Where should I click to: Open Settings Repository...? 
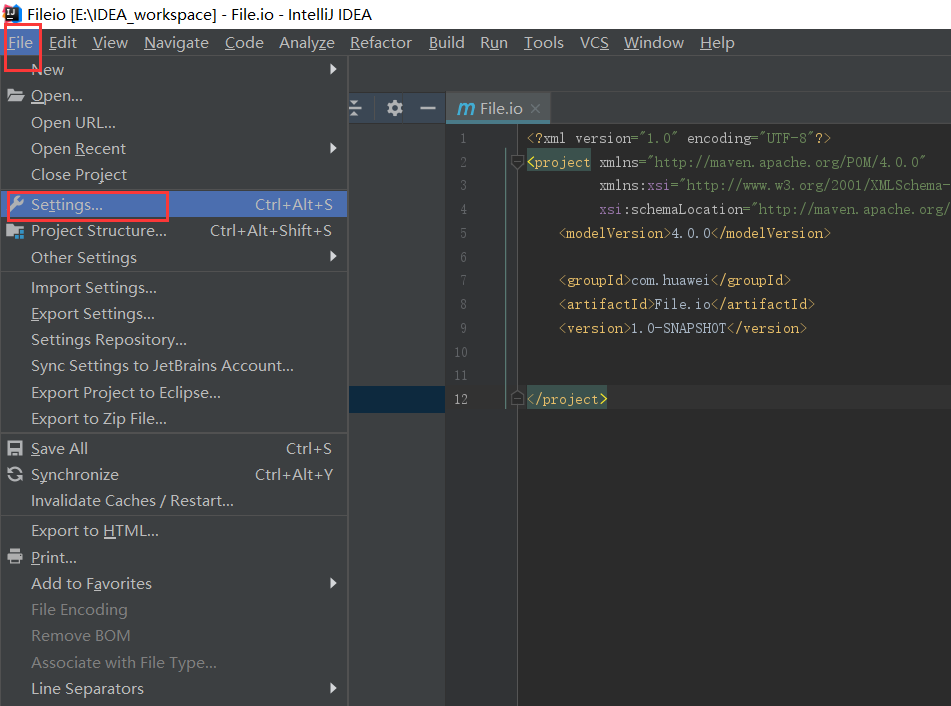click(174, 340)
